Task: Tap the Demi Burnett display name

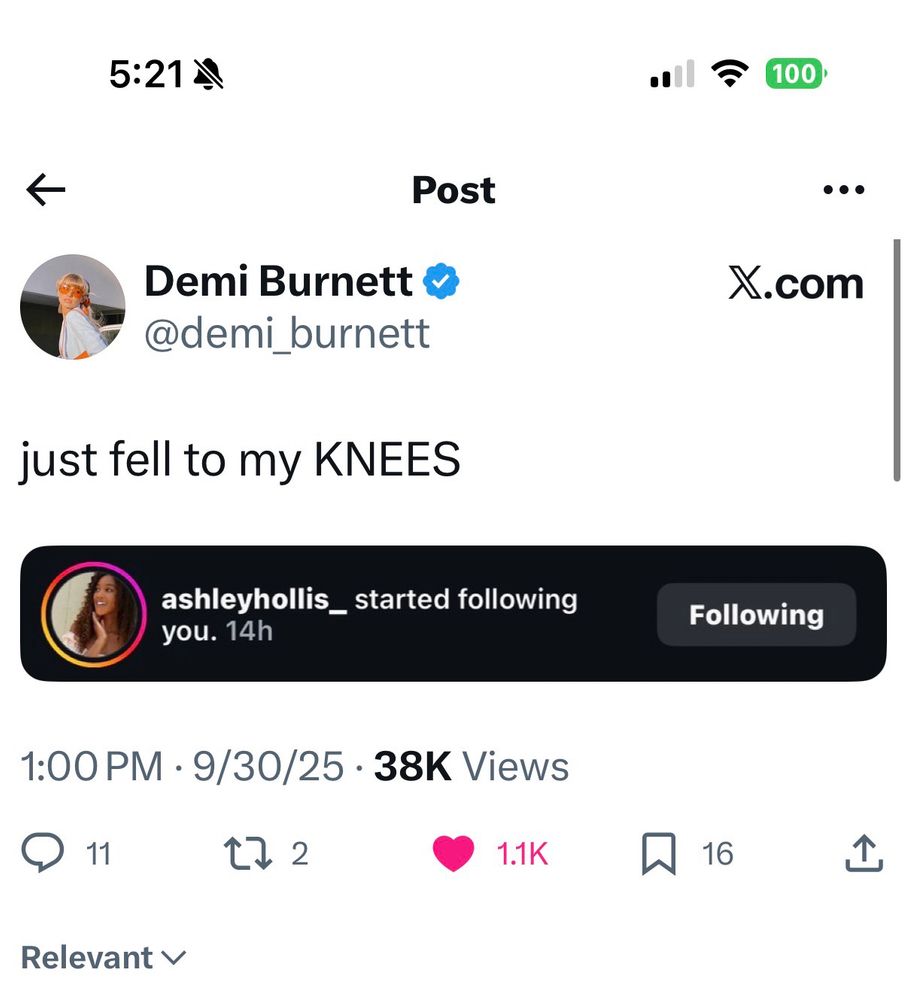Action: [x=278, y=282]
